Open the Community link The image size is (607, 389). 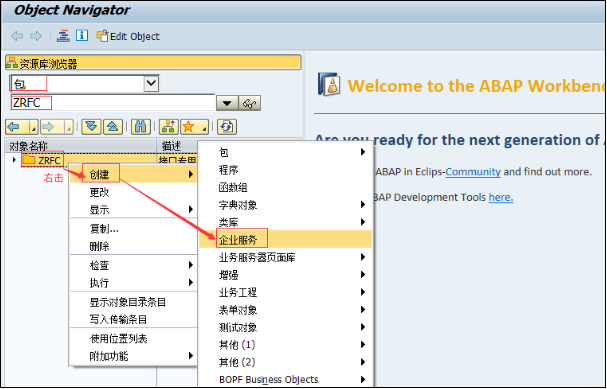pos(473,171)
